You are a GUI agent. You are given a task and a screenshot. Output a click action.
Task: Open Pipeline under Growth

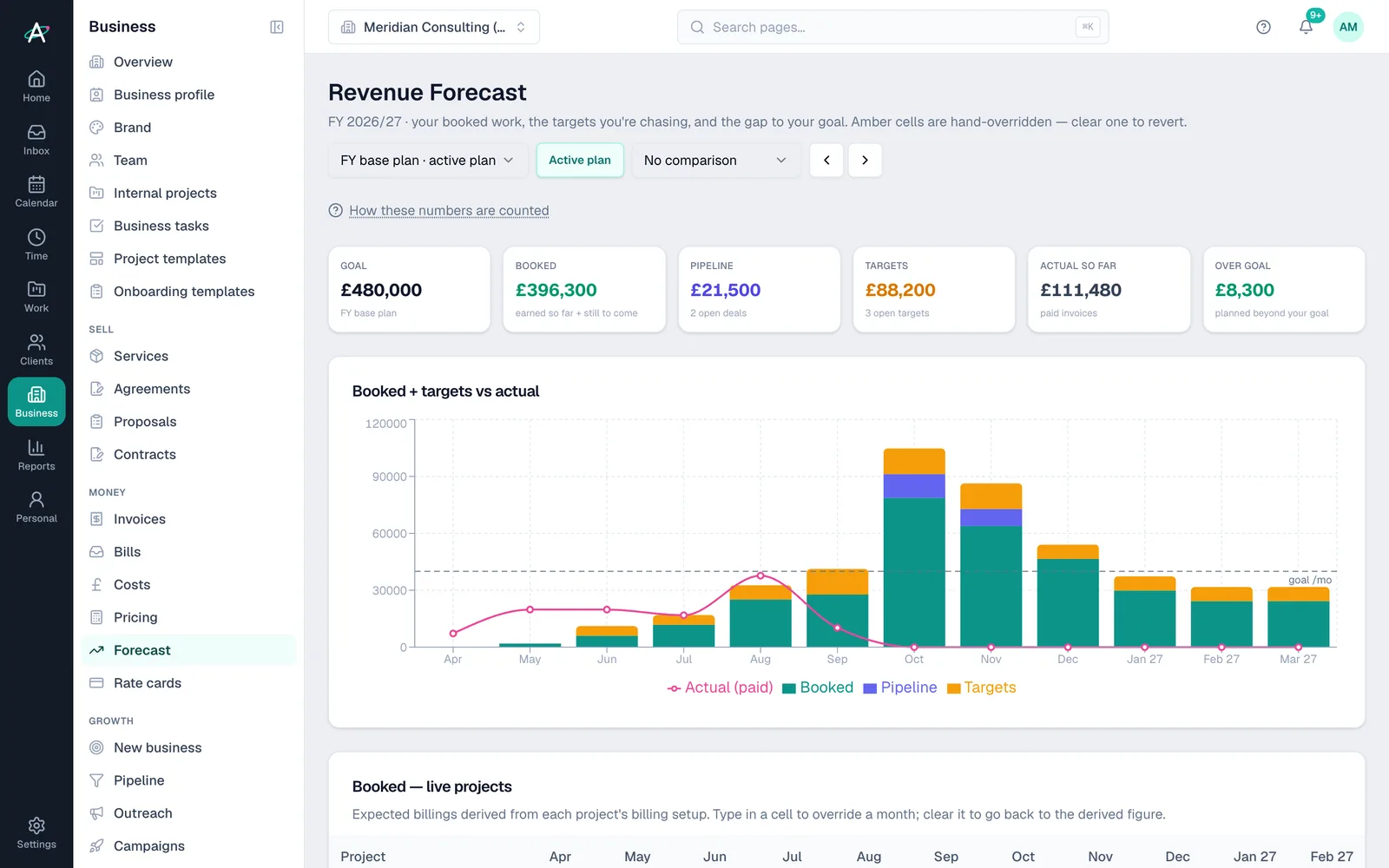[x=188, y=780]
